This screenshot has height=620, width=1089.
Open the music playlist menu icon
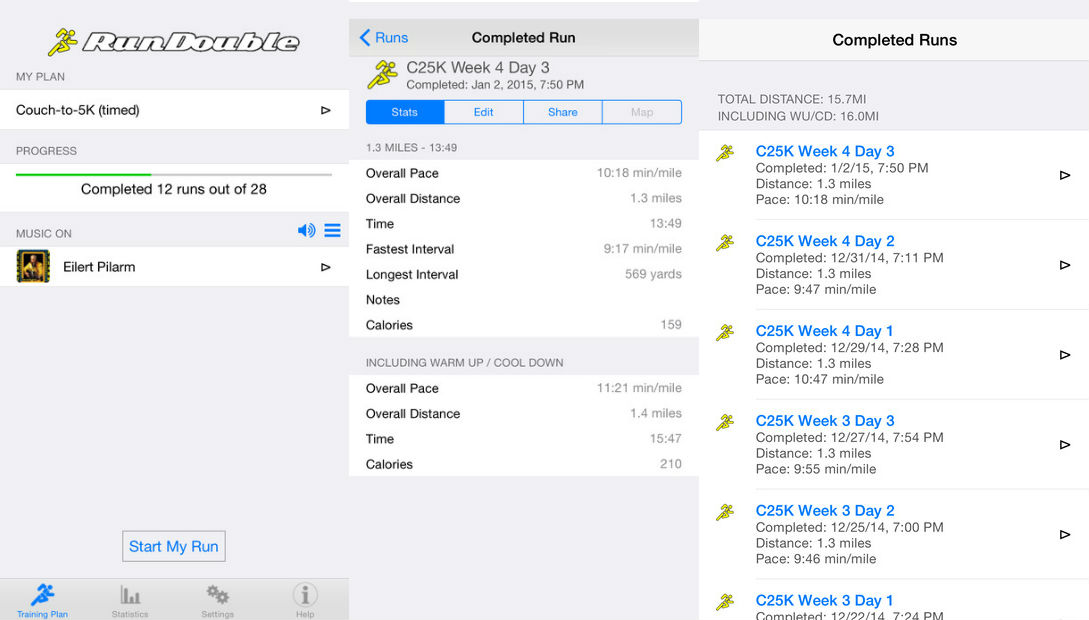pos(333,231)
